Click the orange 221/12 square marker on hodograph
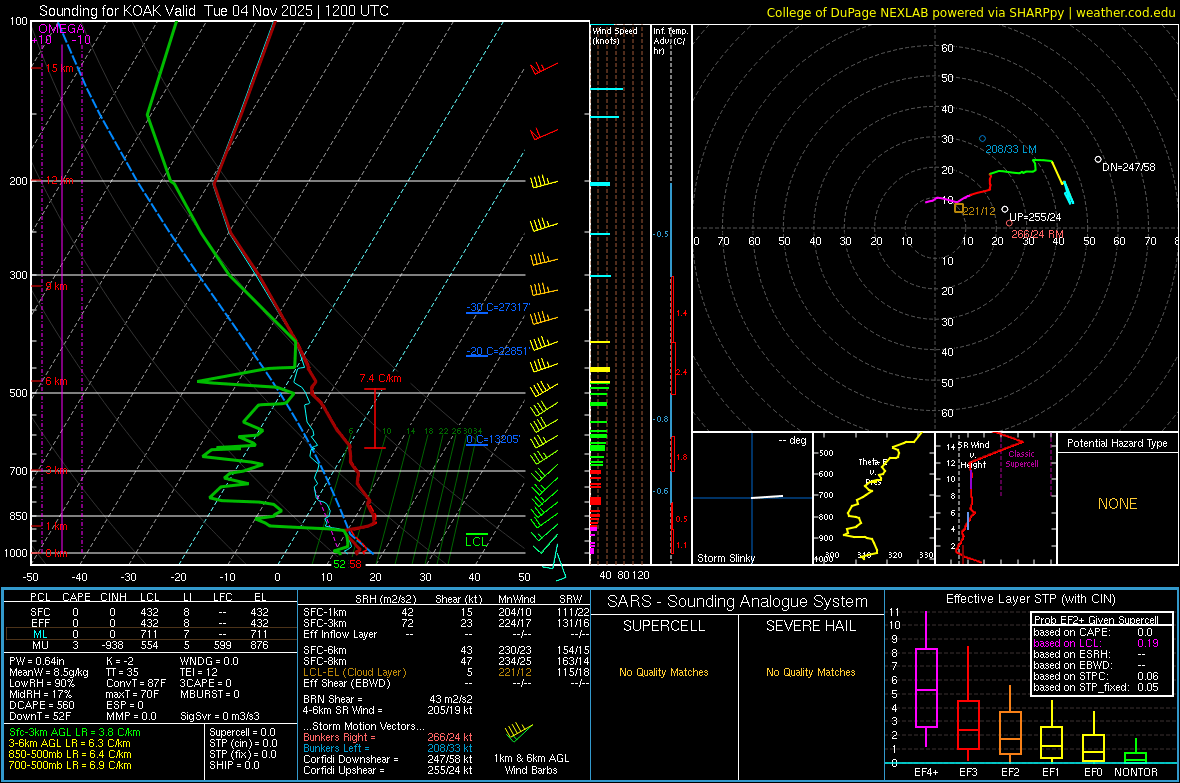Viewport: 1180px width, 783px height. (x=959, y=208)
